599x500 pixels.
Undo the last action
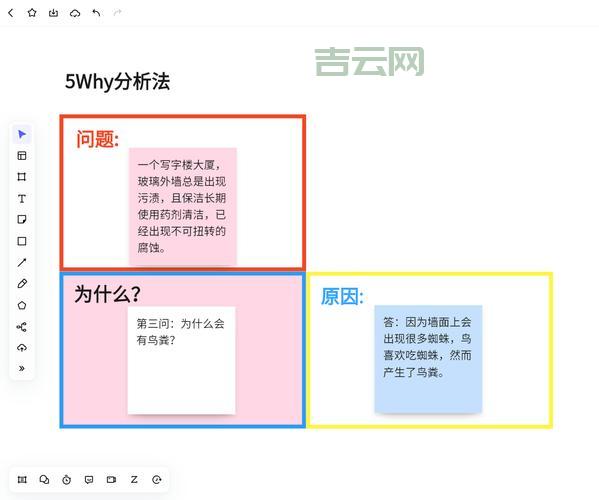pos(96,13)
